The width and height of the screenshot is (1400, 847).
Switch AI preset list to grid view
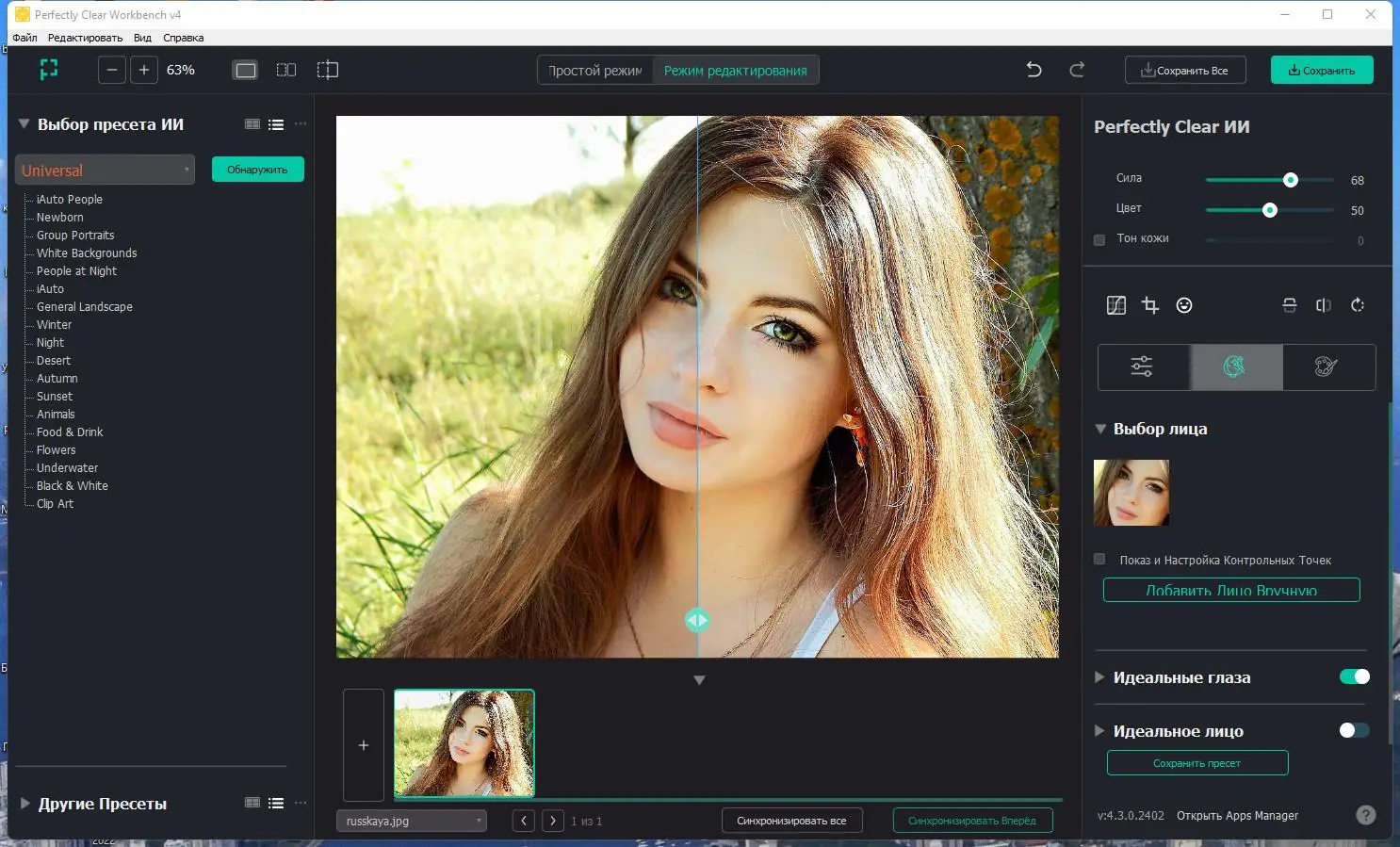coord(252,124)
